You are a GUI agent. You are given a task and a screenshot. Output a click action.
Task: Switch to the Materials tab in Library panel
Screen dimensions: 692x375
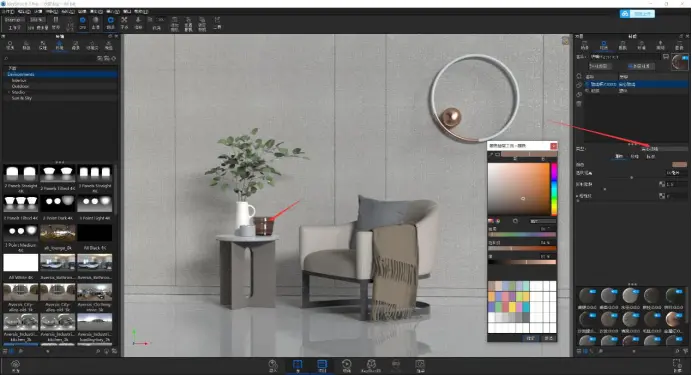click(10, 45)
